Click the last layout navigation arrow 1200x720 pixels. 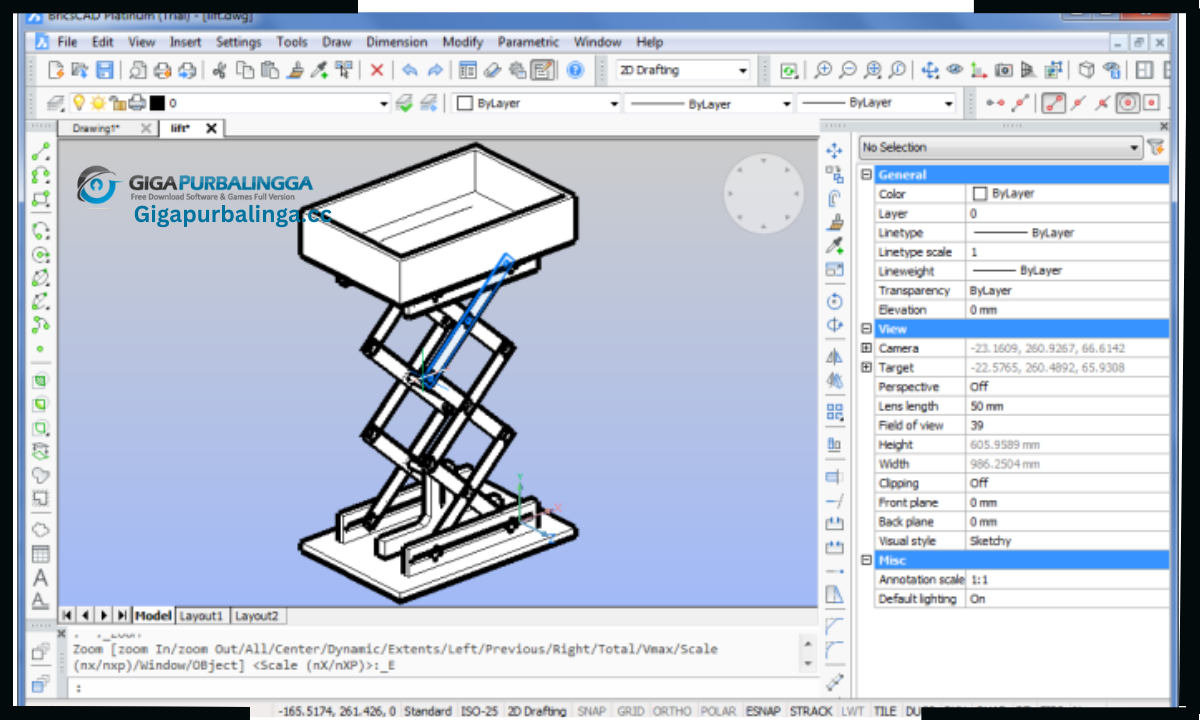click(x=122, y=615)
